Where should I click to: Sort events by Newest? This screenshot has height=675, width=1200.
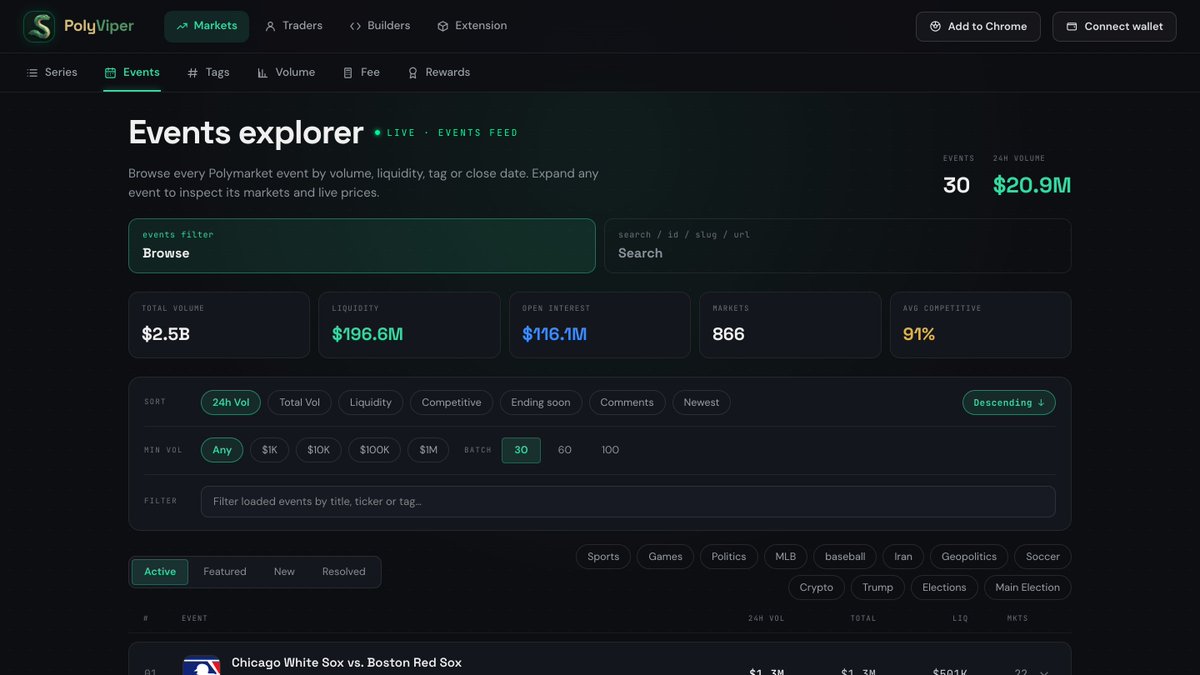[x=701, y=403]
